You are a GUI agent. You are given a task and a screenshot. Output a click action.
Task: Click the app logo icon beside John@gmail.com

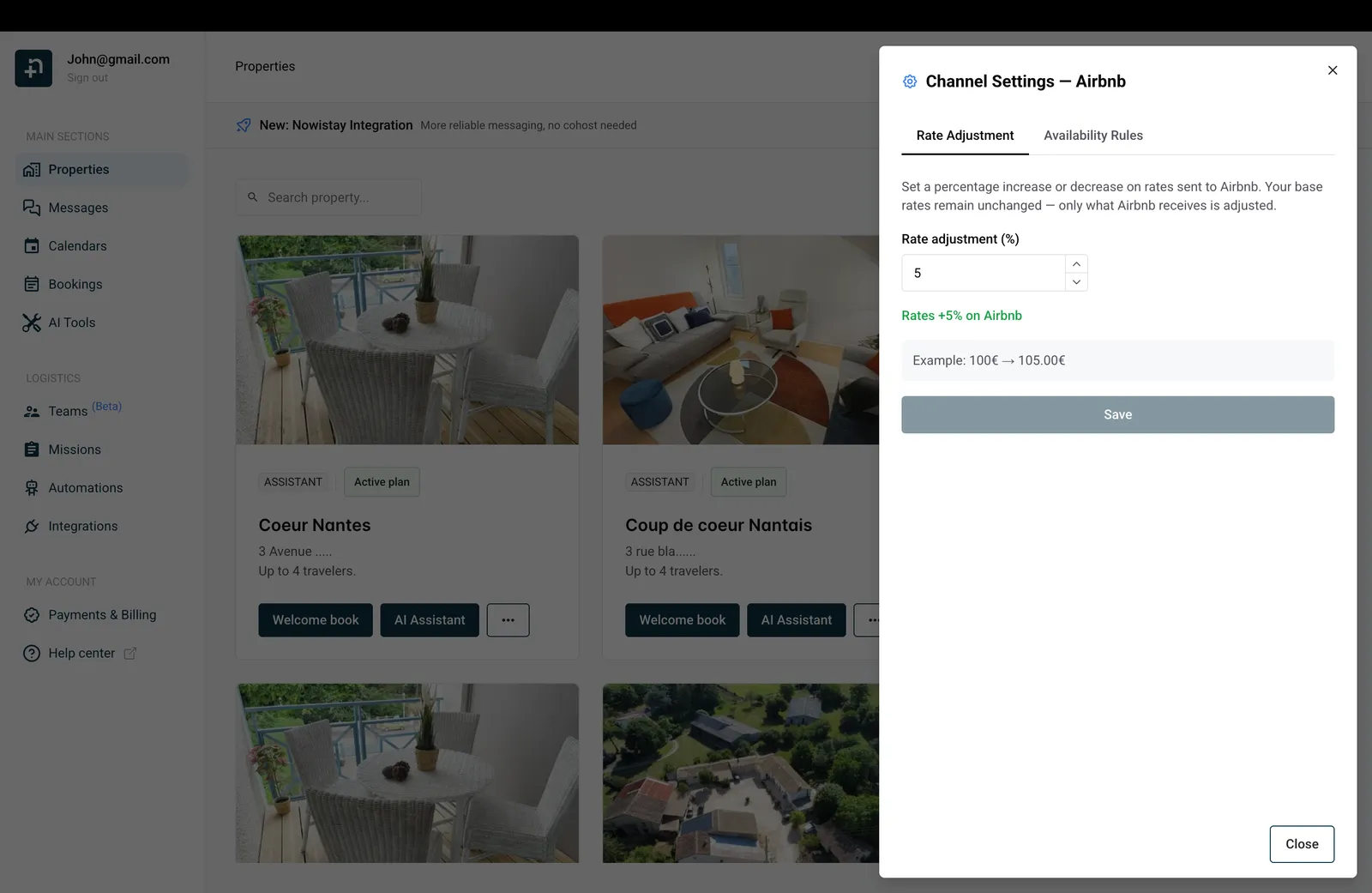point(33,69)
